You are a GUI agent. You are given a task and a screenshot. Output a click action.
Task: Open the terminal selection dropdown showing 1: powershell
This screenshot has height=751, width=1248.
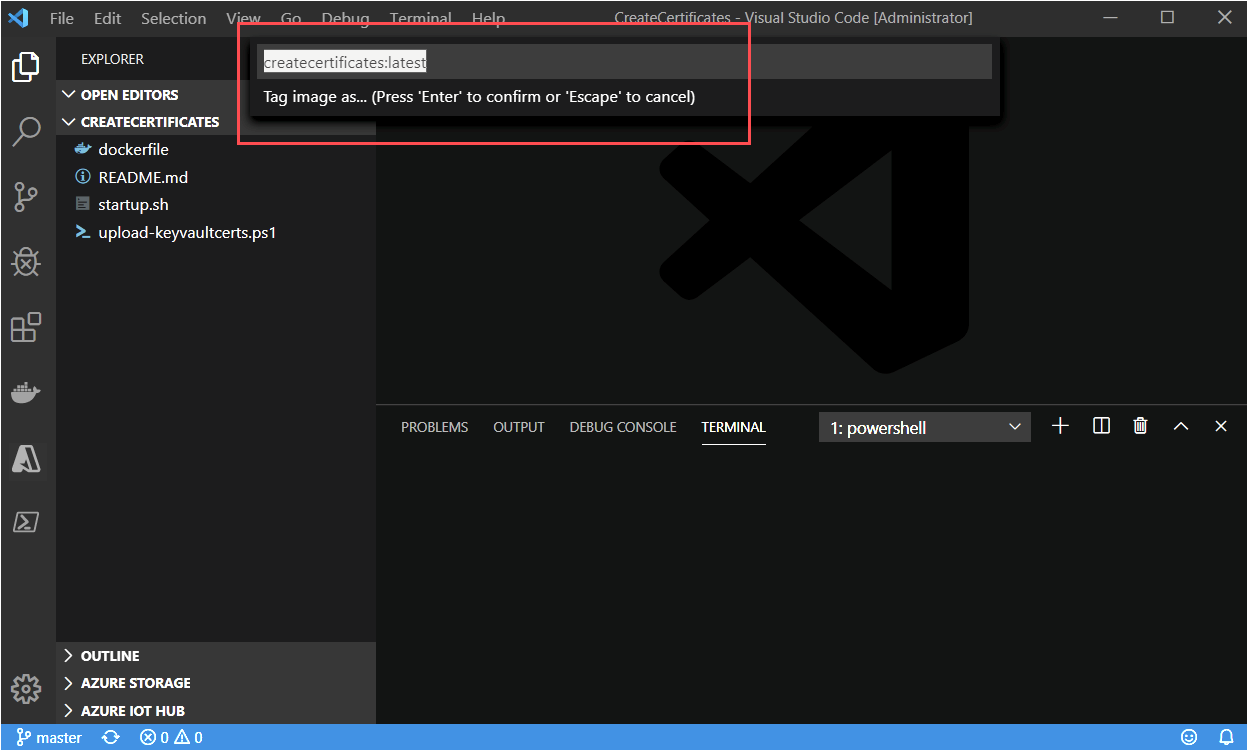(x=924, y=427)
